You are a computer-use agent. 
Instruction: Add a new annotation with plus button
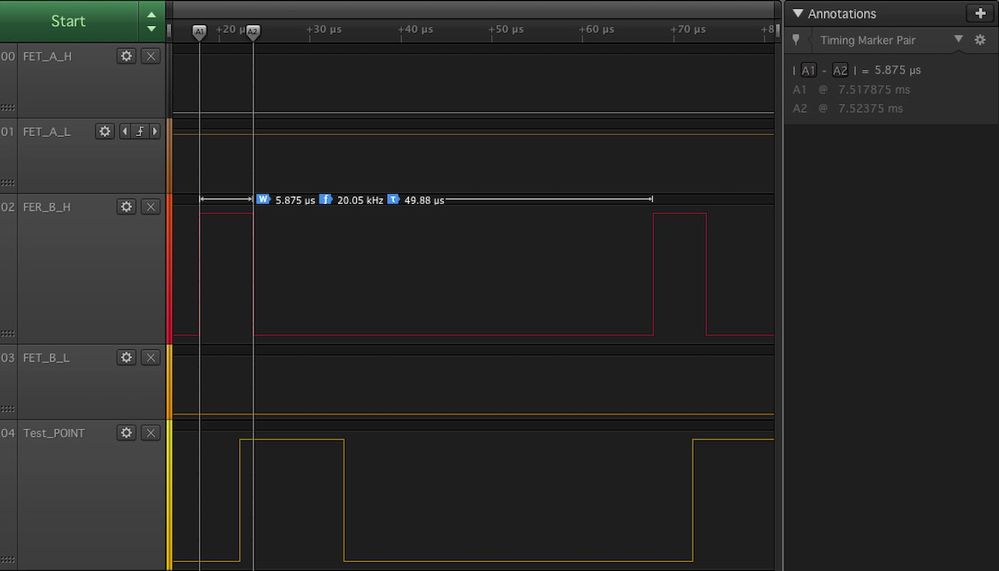pyautogui.click(x=980, y=13)
